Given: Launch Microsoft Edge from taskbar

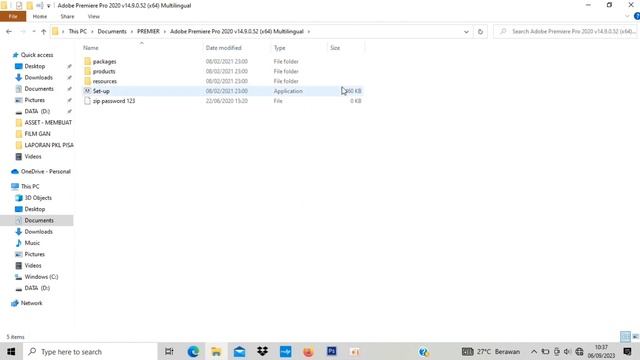Looking at the screenshot, I should click(193, 351).
